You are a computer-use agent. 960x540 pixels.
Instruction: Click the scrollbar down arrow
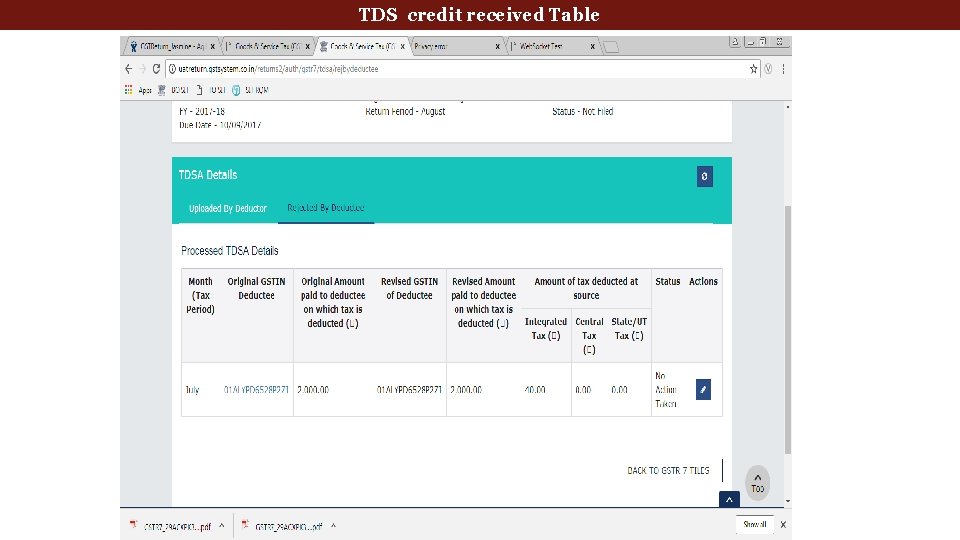787,501
